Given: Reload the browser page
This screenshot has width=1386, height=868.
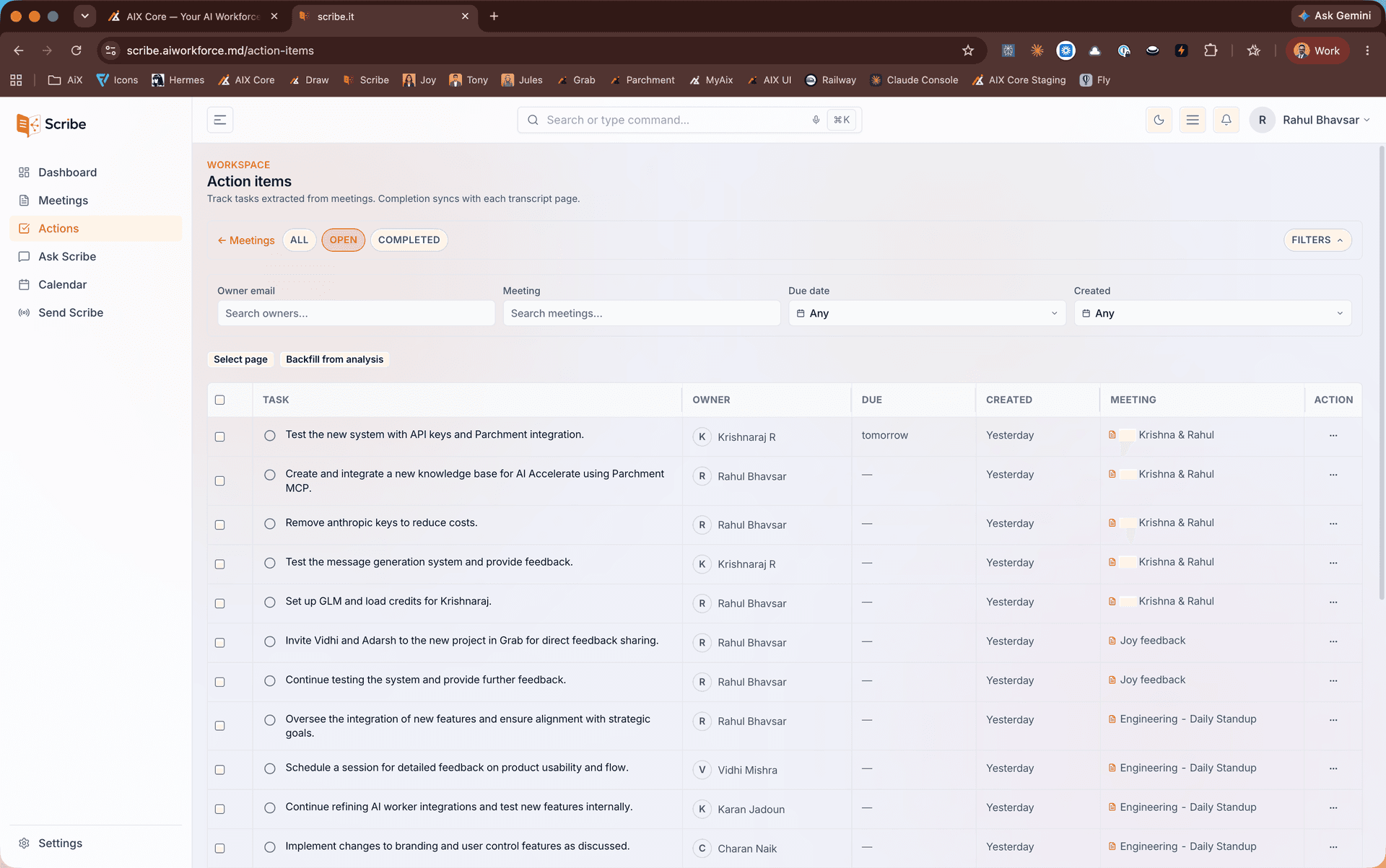Looking at the screenshot, I should coord(76,51).
